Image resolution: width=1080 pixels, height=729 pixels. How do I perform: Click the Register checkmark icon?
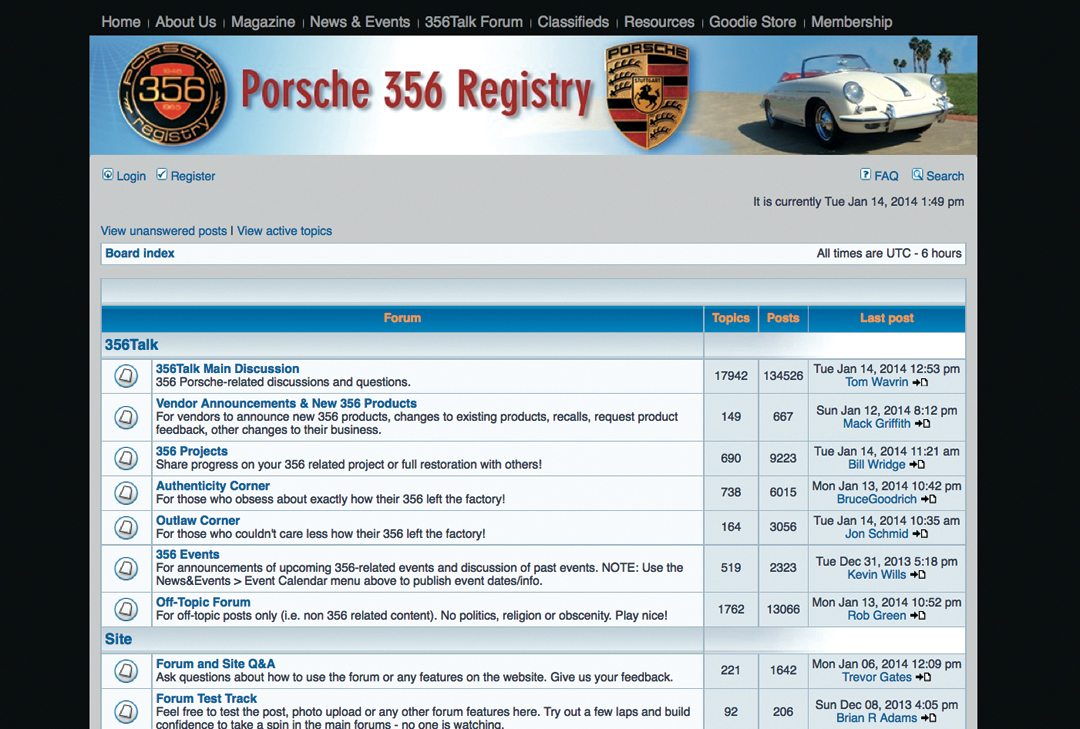[x=162, y=174]
